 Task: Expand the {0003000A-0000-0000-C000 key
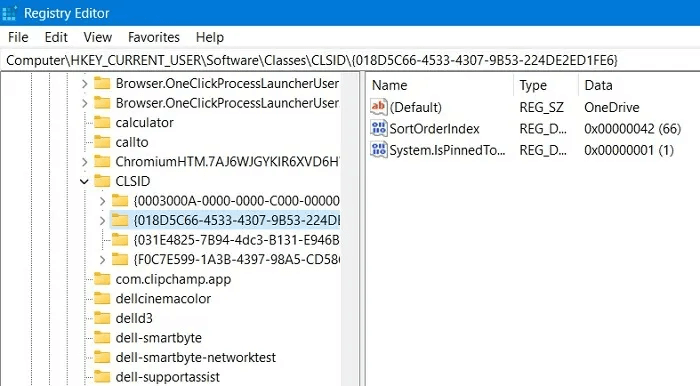(102, 201)
